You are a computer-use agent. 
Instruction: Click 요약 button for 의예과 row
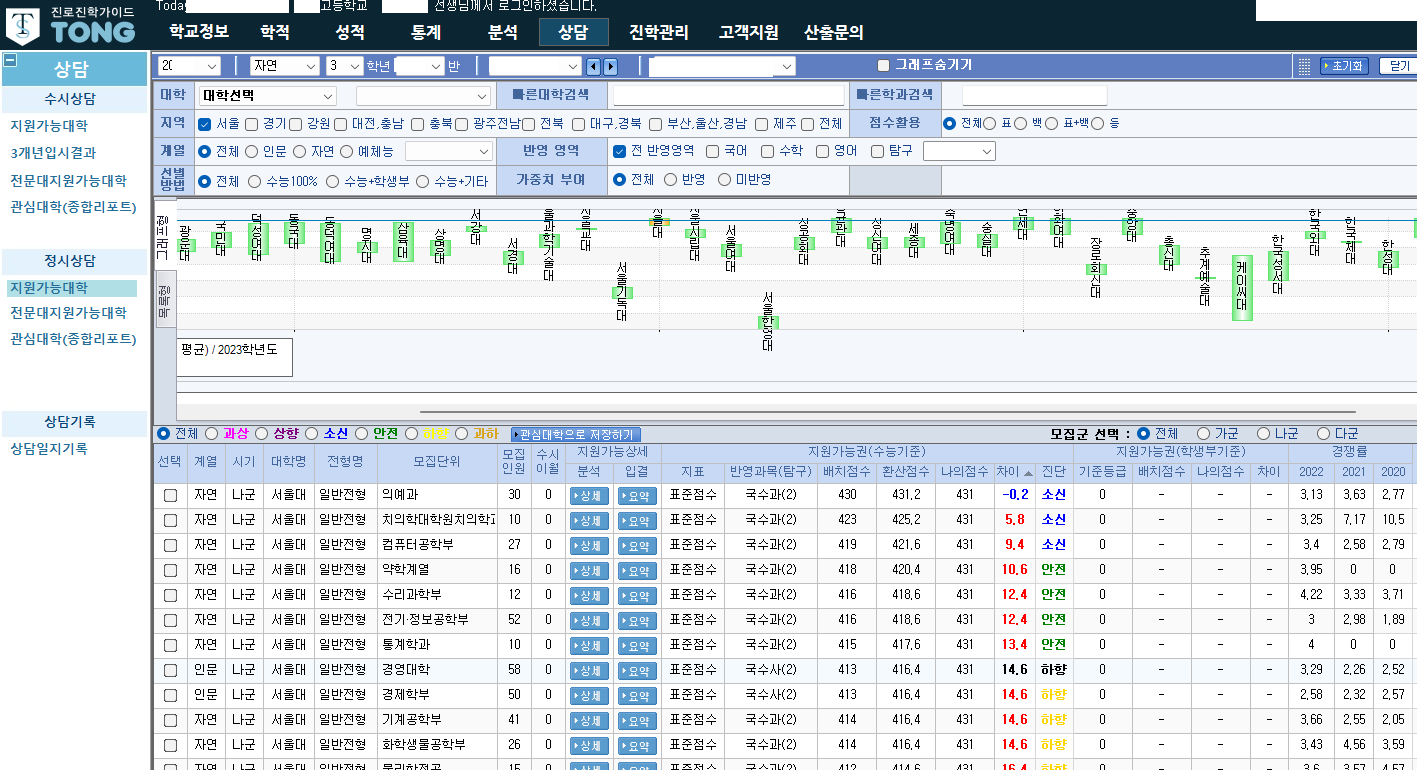(x=637, y=496)
